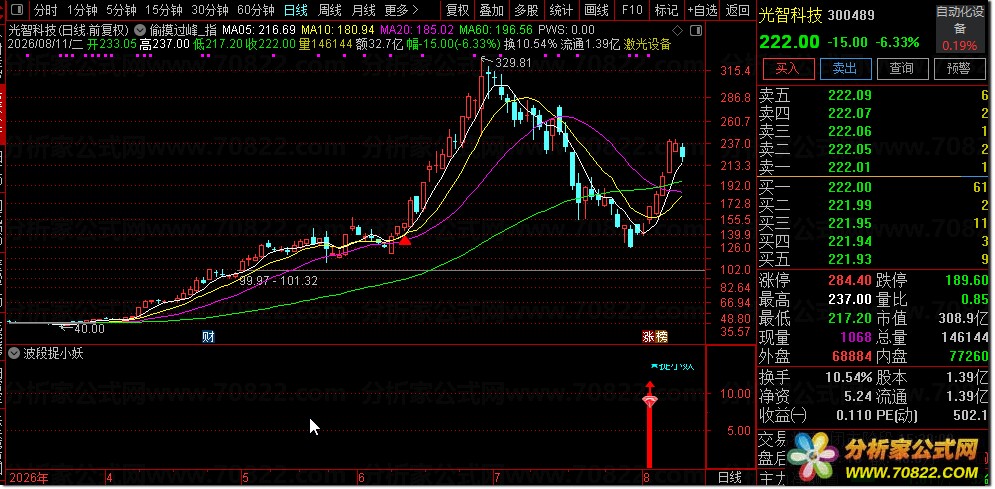Switch to the 60分钟 period tab

[256, 10]
